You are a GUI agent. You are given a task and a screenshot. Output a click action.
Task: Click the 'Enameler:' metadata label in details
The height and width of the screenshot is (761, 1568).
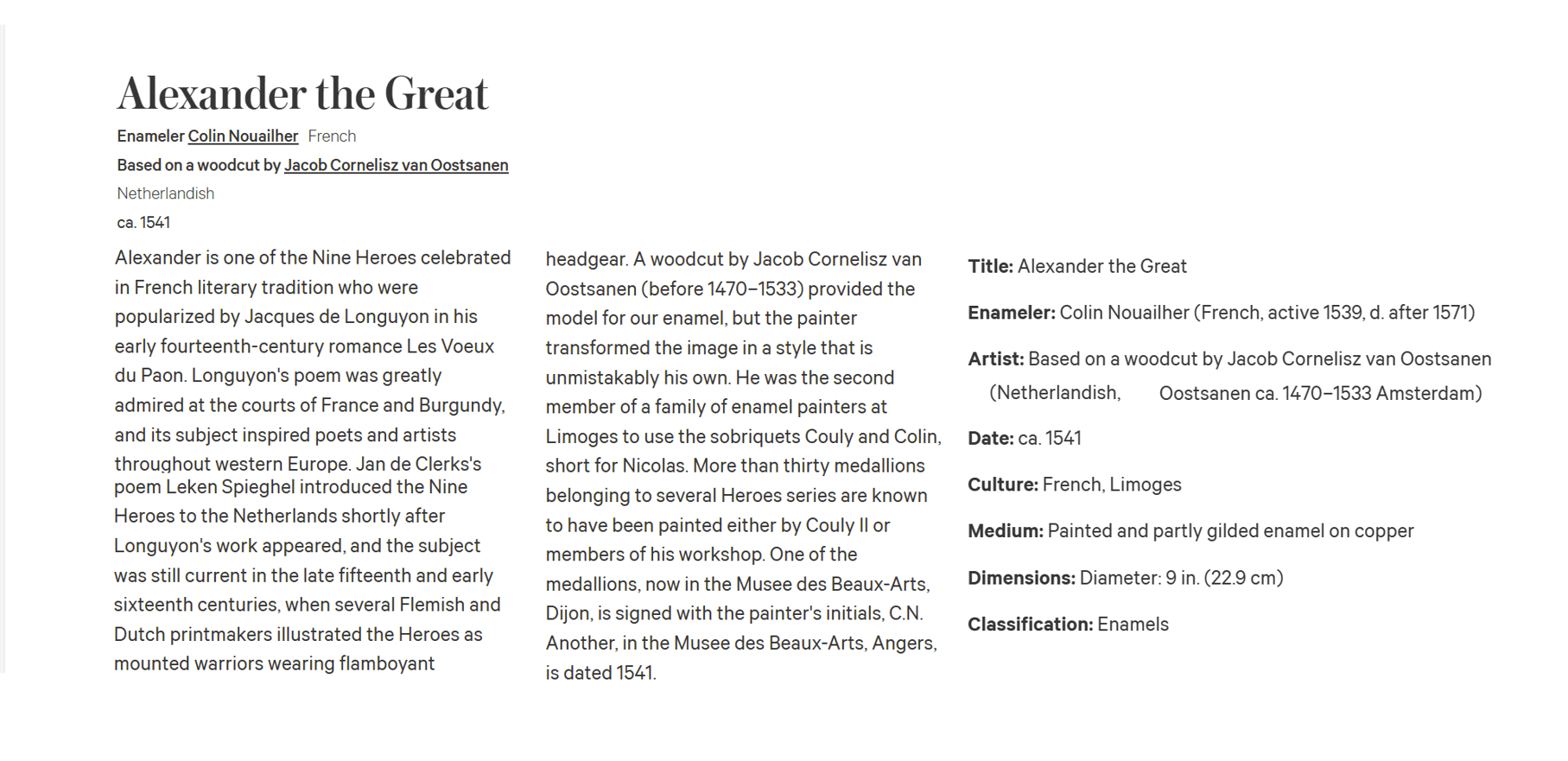pos(1012,313)
